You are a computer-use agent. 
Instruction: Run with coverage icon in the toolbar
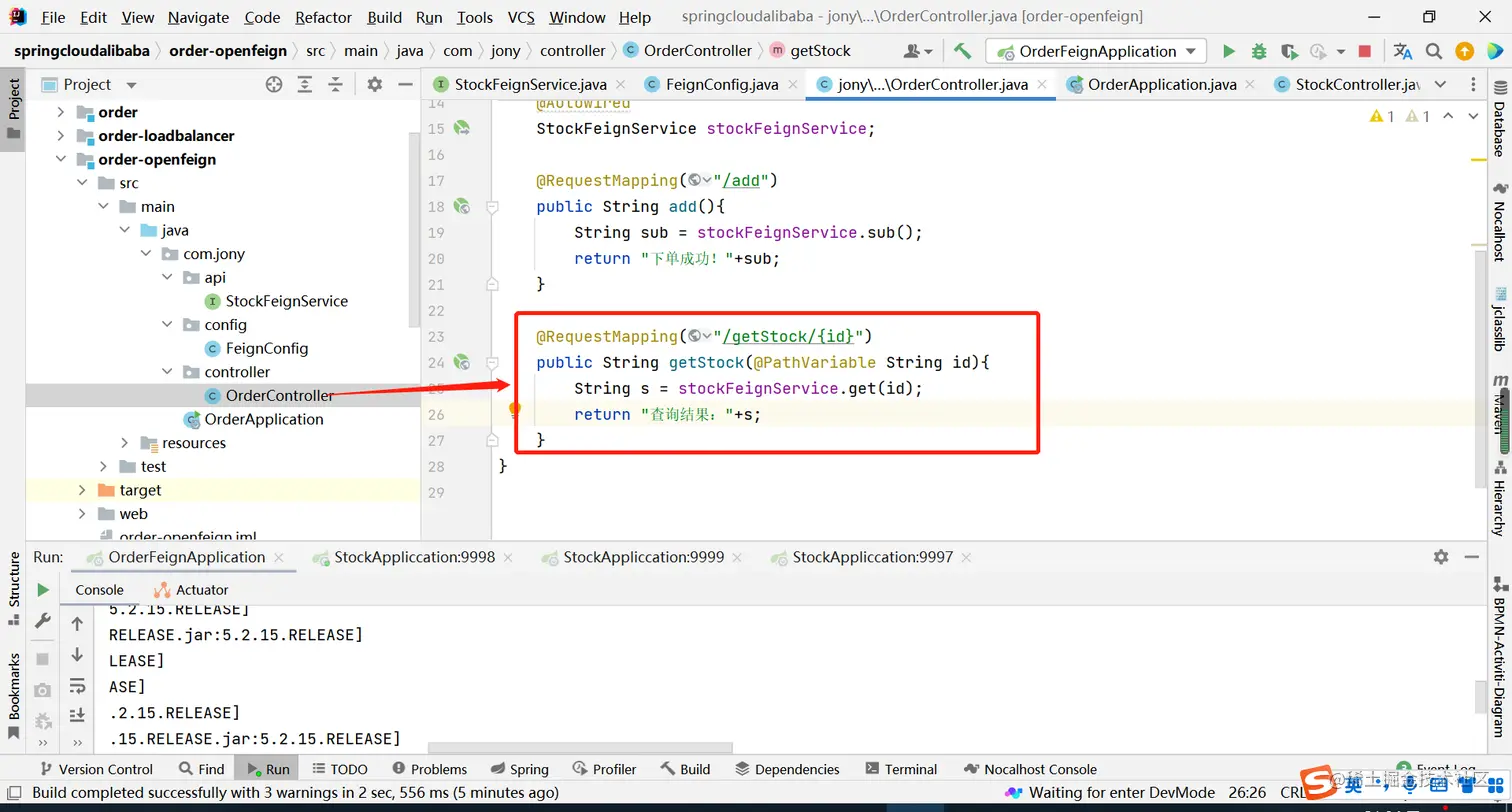point(1289,51)
